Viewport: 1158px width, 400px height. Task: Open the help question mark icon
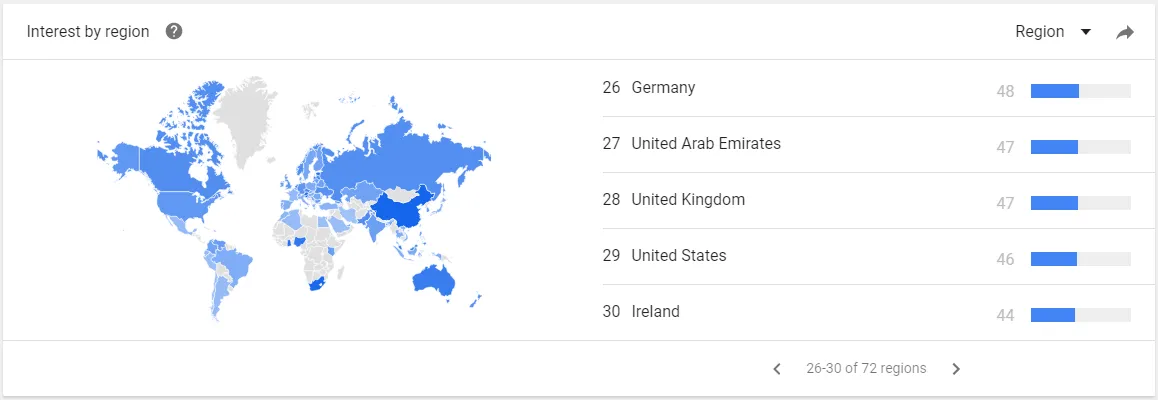click(174, 32)
